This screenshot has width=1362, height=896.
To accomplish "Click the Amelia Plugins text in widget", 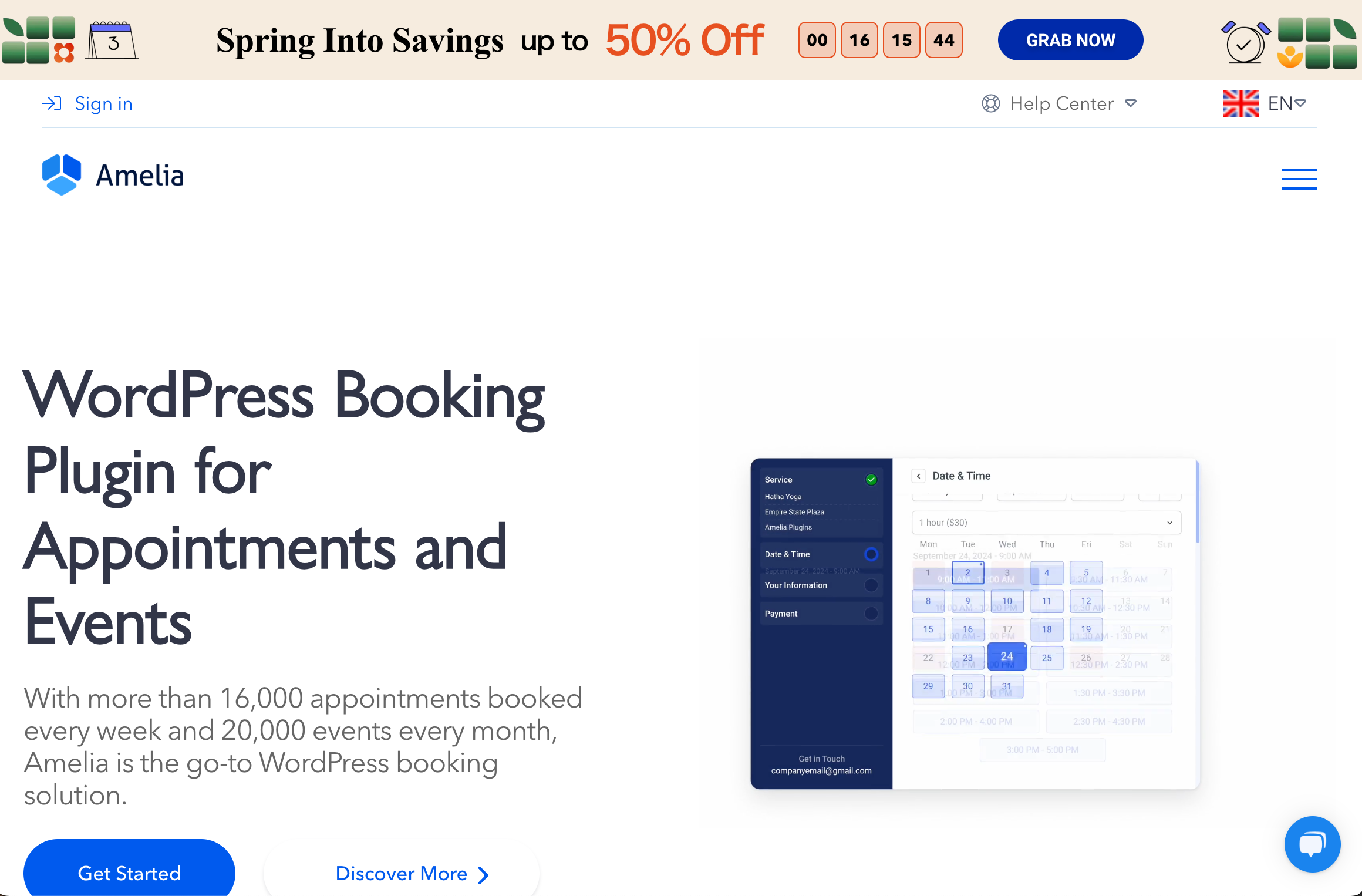I will pyautogui.click(x=788, y=527).
